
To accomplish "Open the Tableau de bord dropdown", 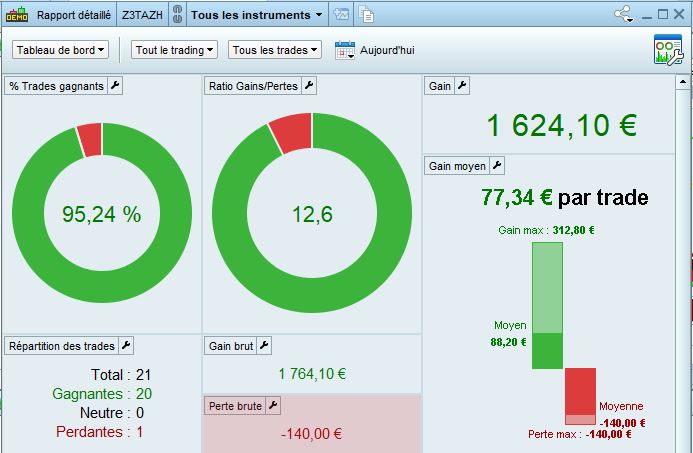I will pos(61,50).
